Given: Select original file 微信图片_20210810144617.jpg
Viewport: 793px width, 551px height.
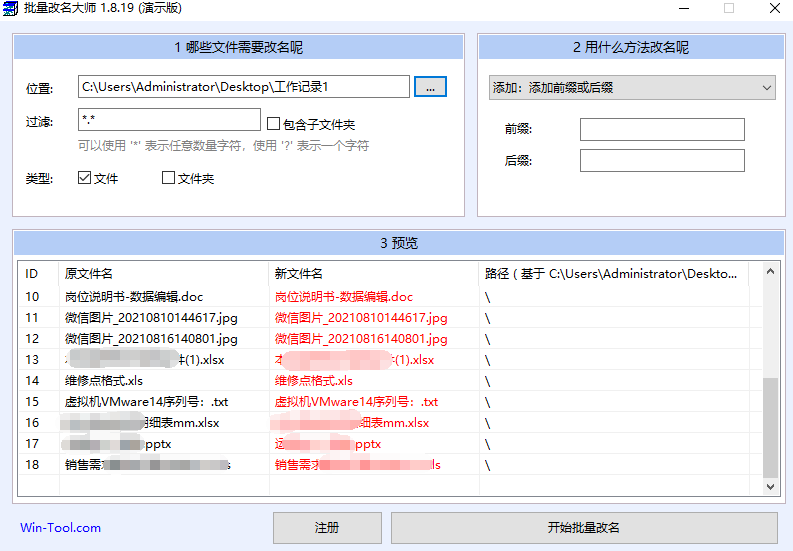Looking at the screenshot, I should coord(151,318).
